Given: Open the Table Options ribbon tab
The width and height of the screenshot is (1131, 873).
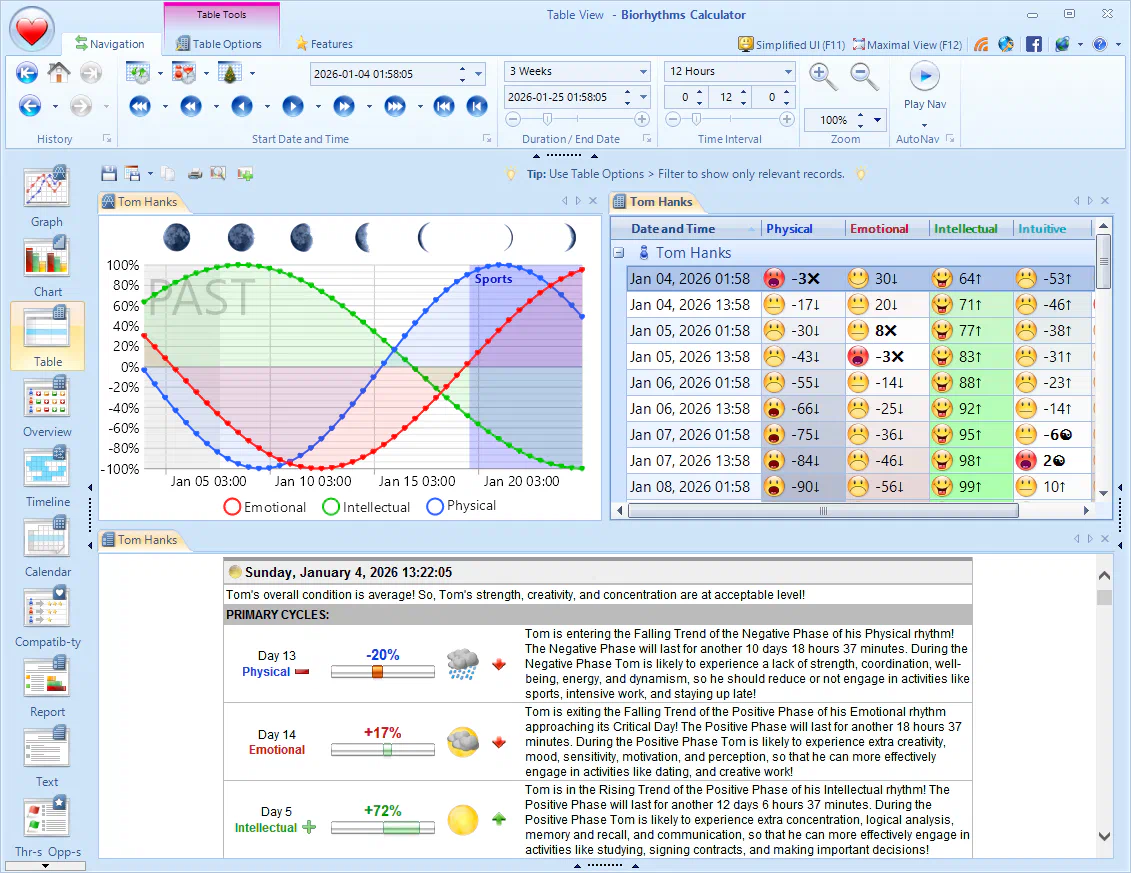Looking at the screenshot, I should (221, 44).
